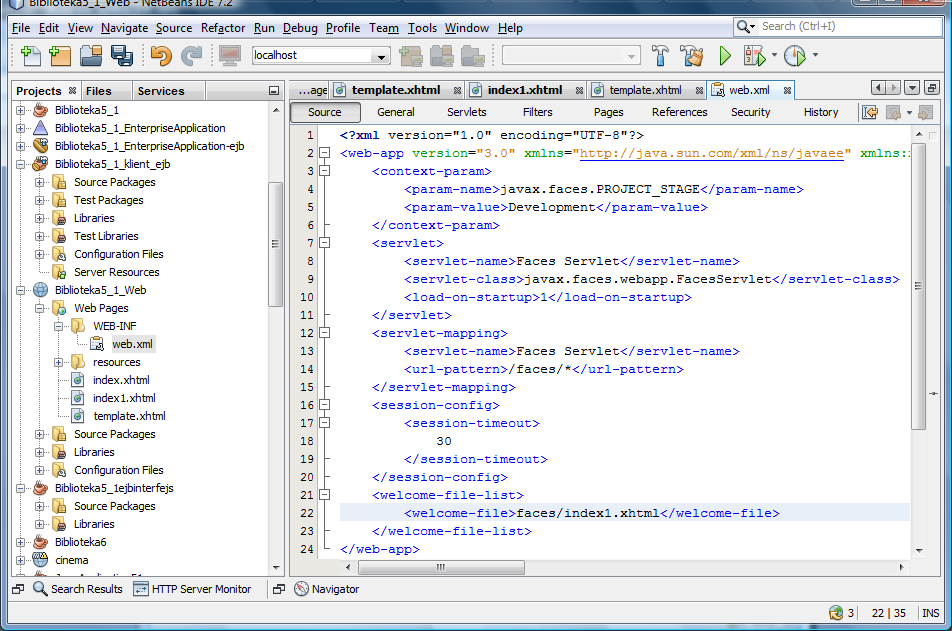This screenshot has width=952, height=631.
Task: Close the Projects panel tab
Action: coord(72,90)
